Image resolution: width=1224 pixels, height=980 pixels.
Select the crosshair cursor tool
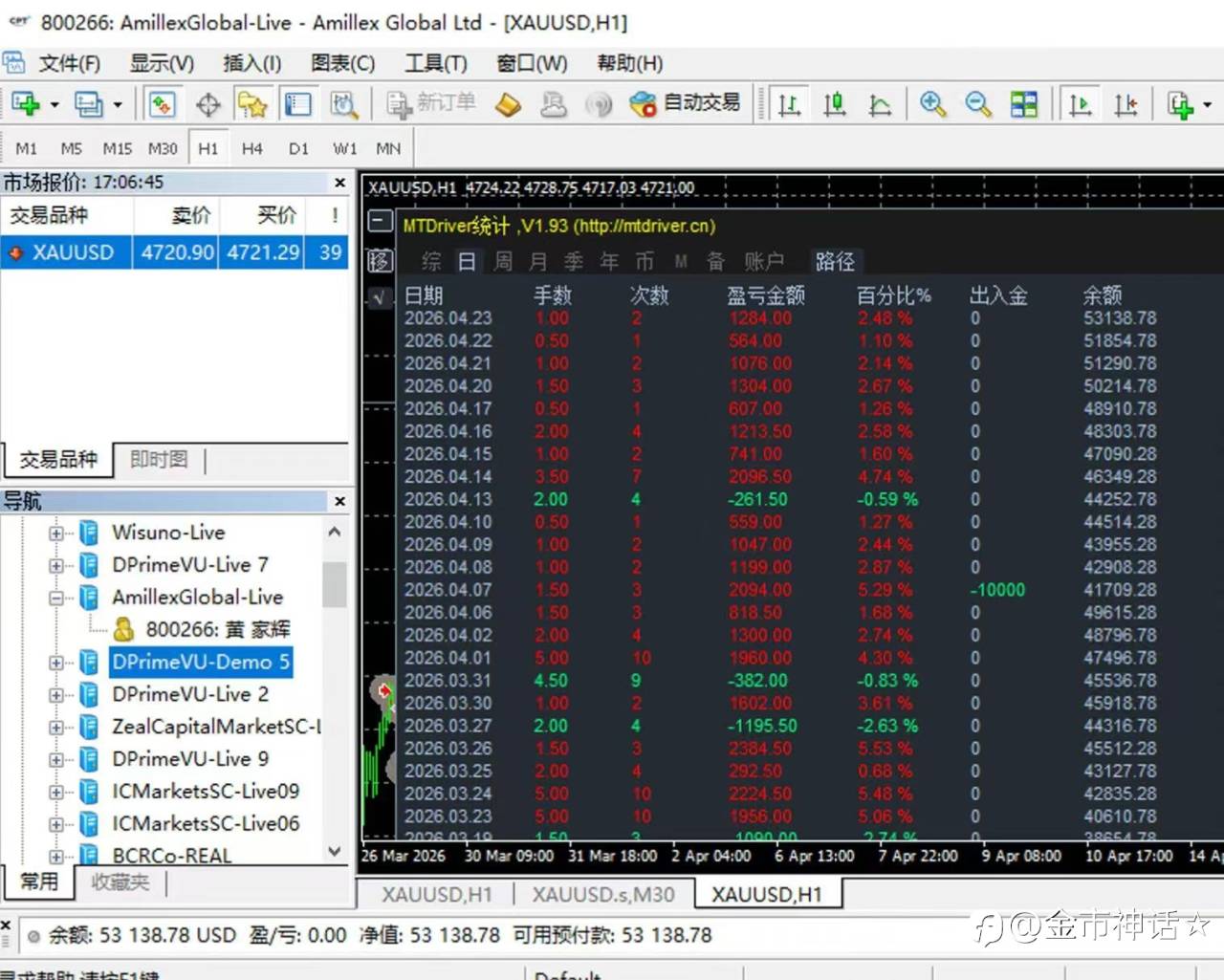pos(208,103)
